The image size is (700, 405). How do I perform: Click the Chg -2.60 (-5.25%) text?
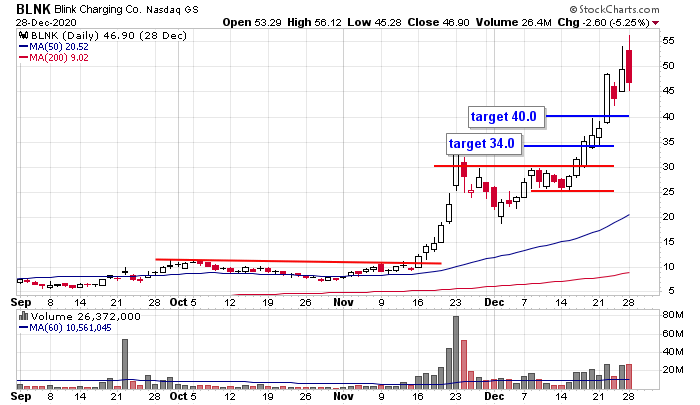pyautogui.click(x=603, y=22)
